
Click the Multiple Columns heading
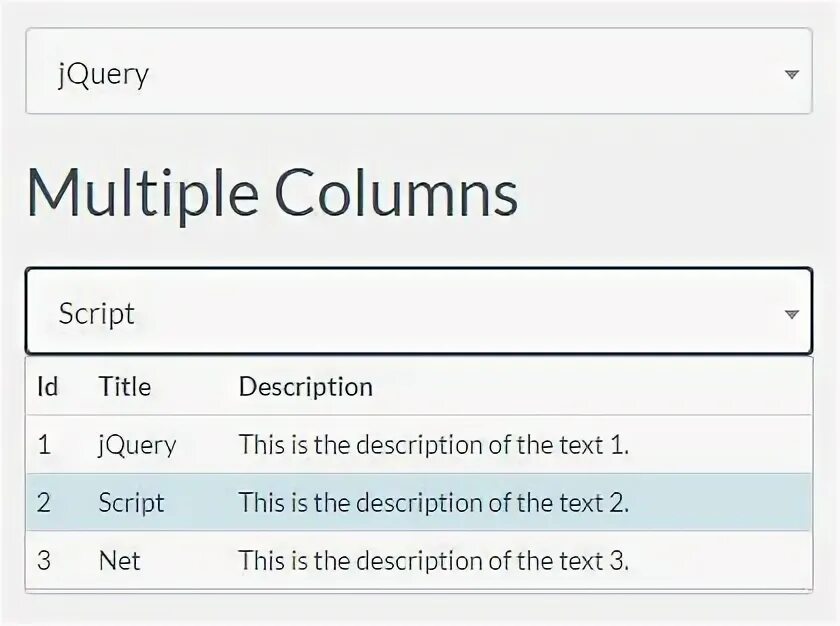[272, 191]
